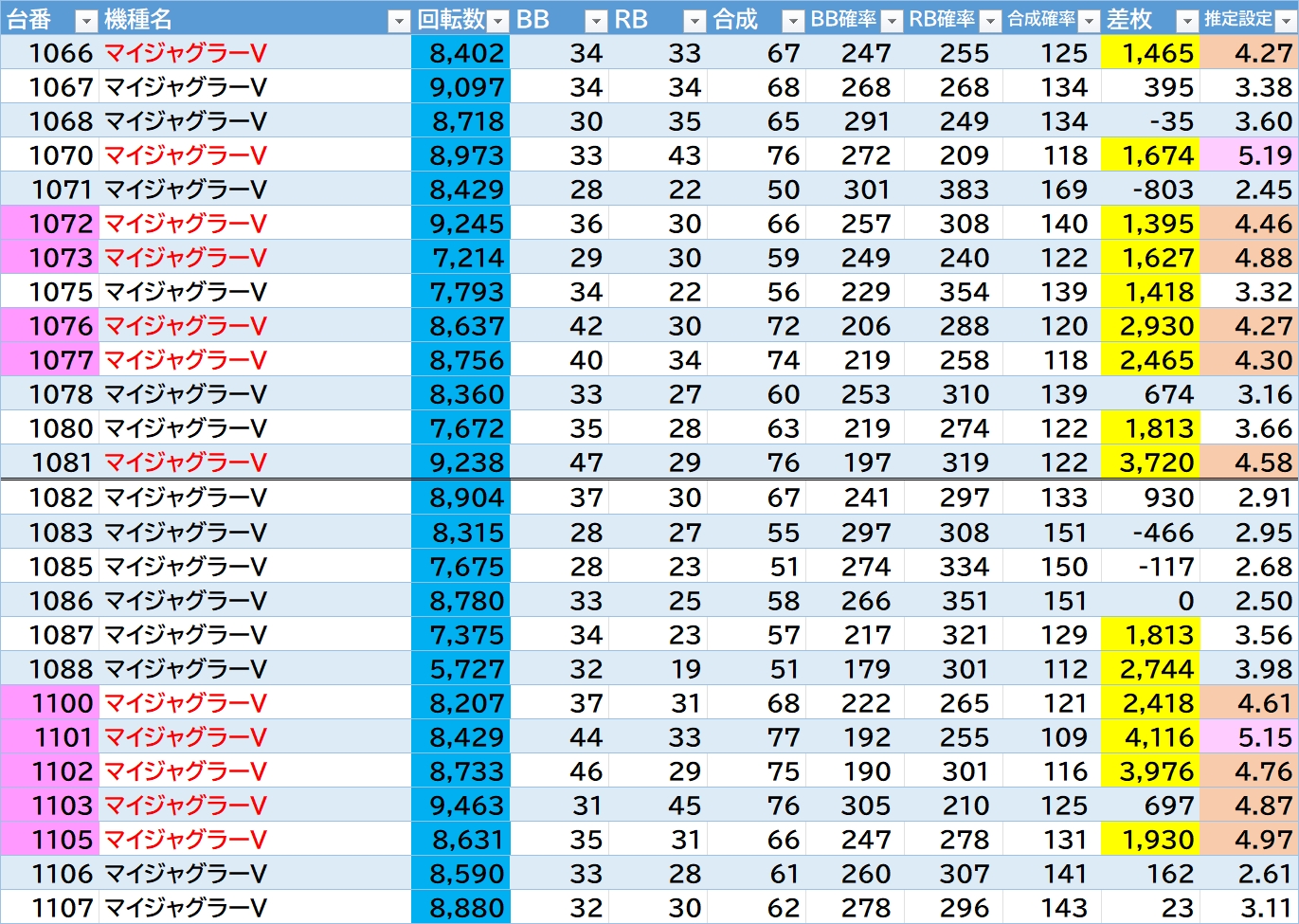Select the yellow difference cell 1,930
The height and width of the screenshot is (924, 1299).
coord(1150,840)
